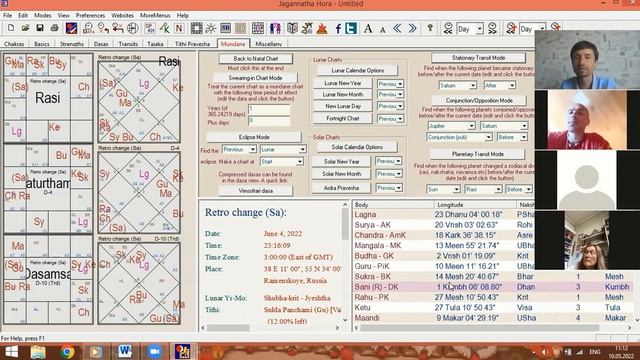Image resolution: width=640 pixels, height=360 pixels.
Task: Open the Previous dropdown beside Lunar New Year
Action: coord(390,84)
